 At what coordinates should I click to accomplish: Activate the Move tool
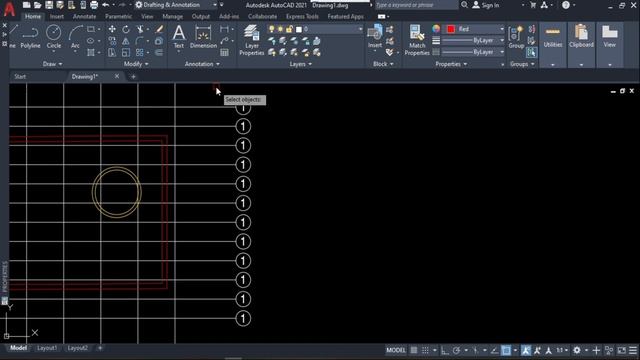[112, 29]
